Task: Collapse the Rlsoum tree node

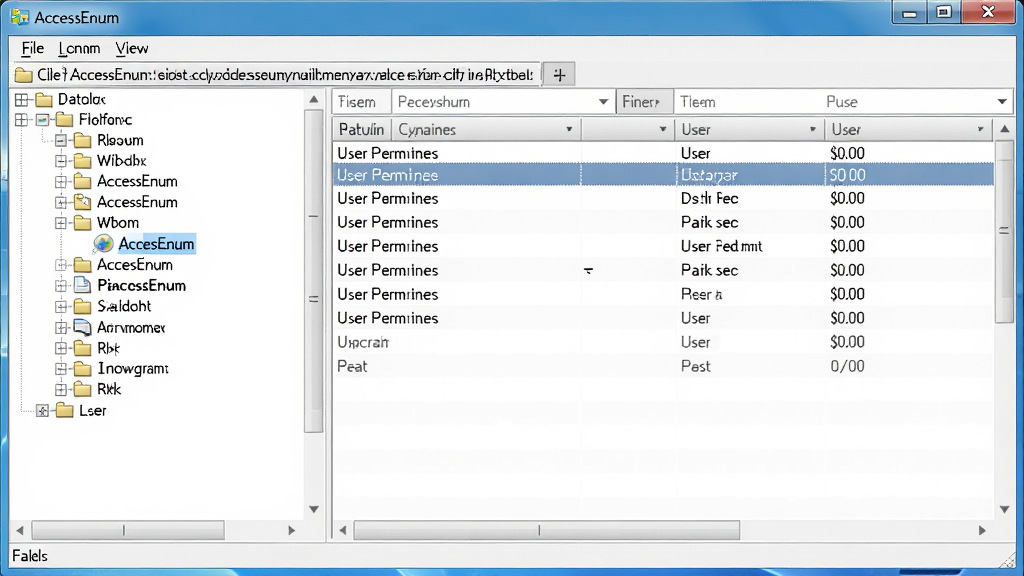Action: tap(61, 140)
